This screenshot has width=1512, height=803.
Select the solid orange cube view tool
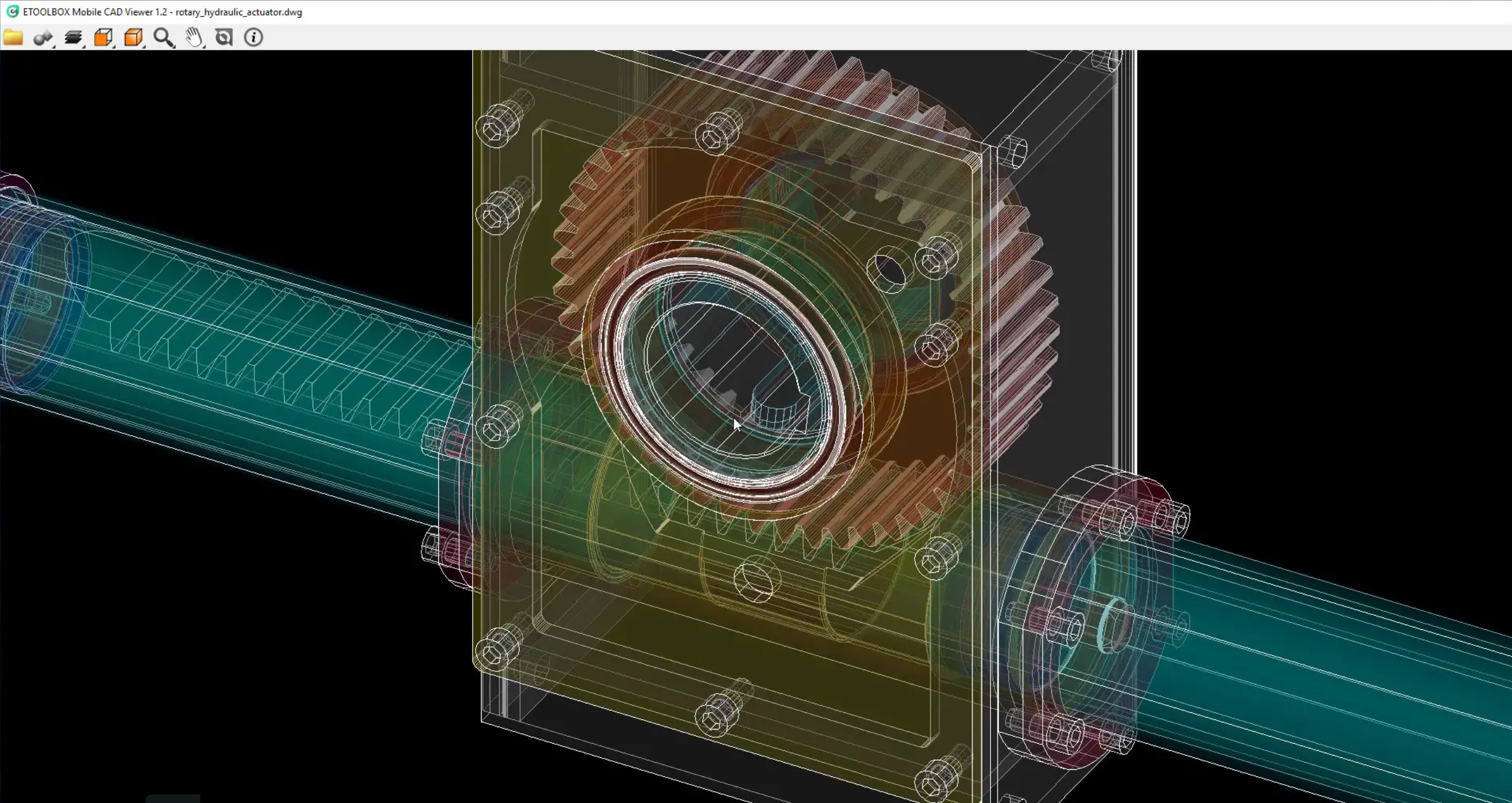pyautogui.click(x=134, y=37)
